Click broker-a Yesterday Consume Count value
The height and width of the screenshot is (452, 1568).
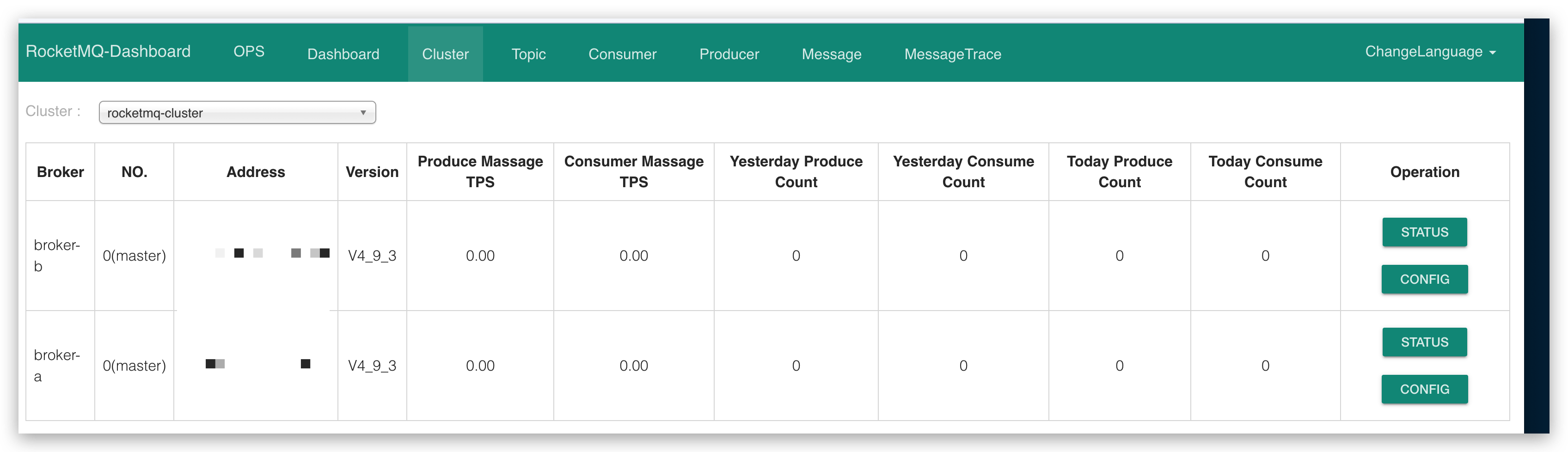click(963, 366)
